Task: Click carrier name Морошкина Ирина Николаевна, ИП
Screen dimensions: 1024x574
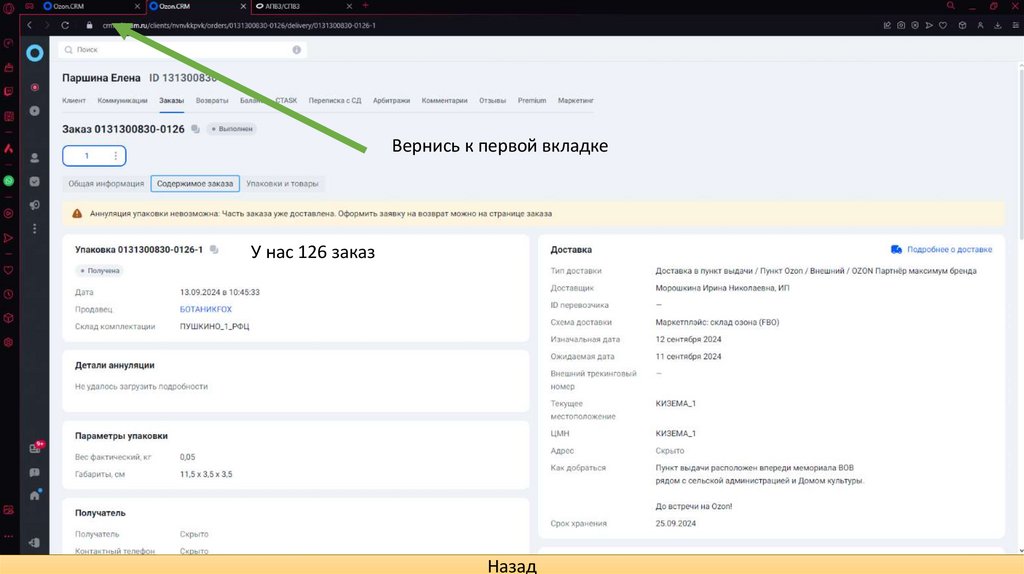Action: [x=722, y=288]
